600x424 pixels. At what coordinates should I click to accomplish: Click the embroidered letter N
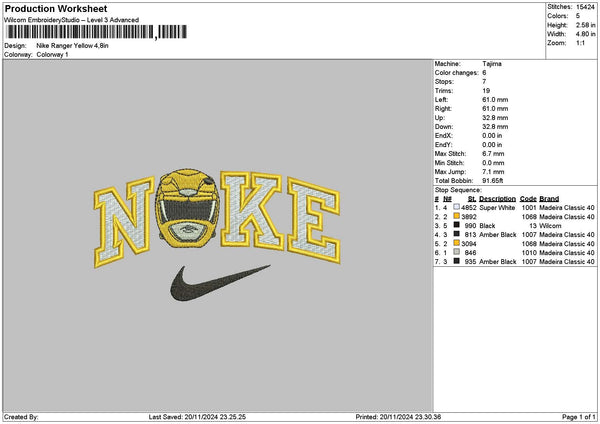tap(124, 222)
